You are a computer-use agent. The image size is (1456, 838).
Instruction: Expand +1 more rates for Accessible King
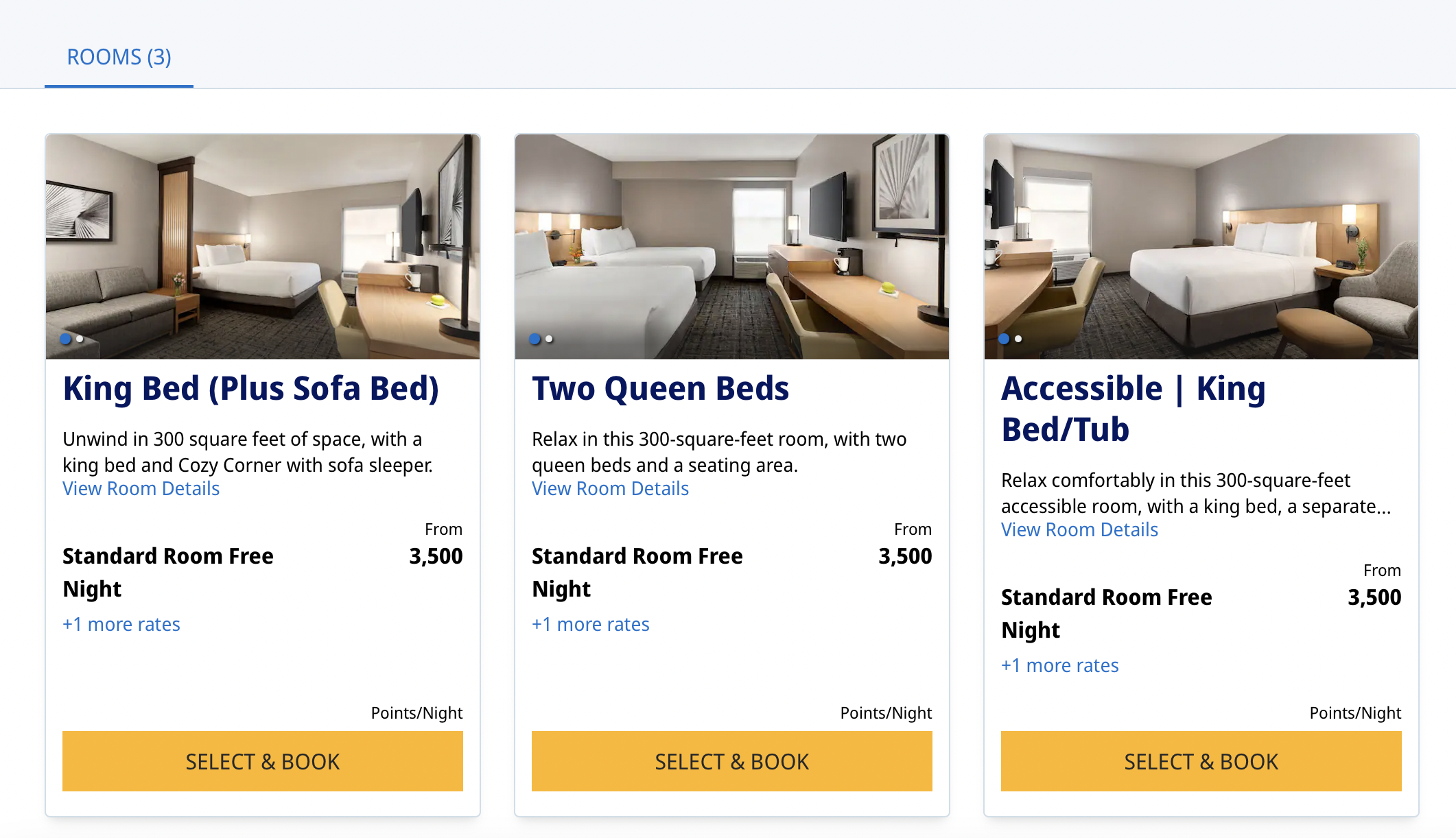[x=1060, y=666]
